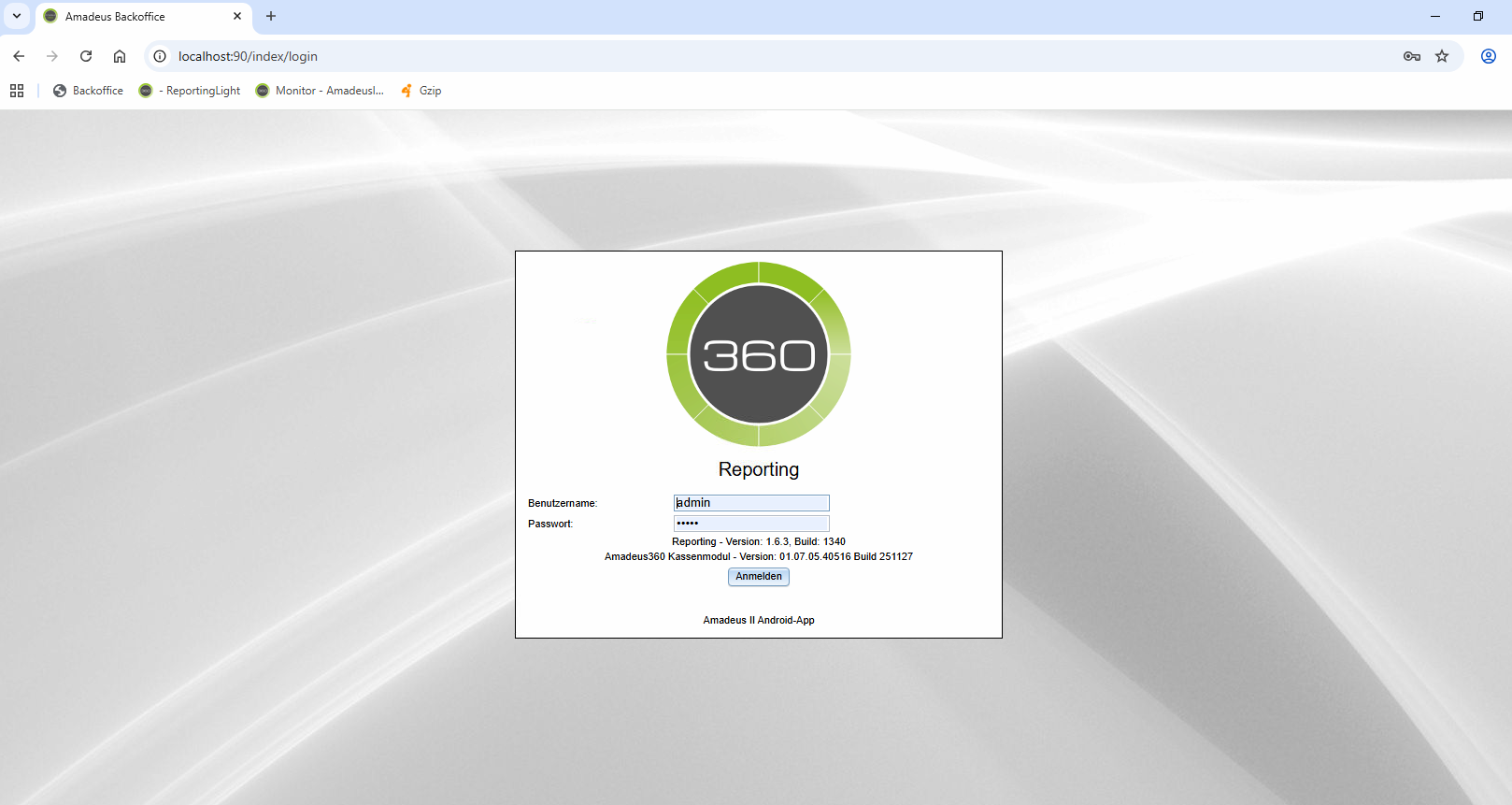Click the 360 Reporting logo
The image size is (1512, 805).
759,354
